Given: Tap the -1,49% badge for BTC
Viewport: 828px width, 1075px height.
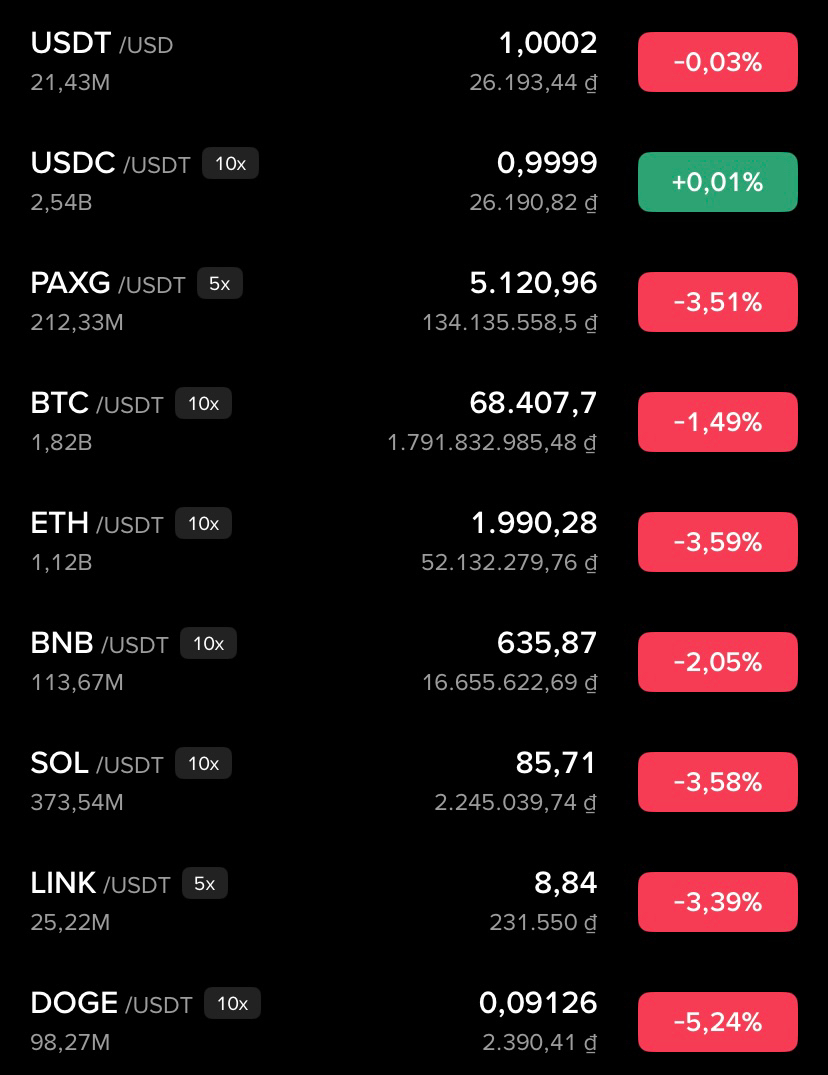Looking at the screenshot, I should [x=718, y=422].
